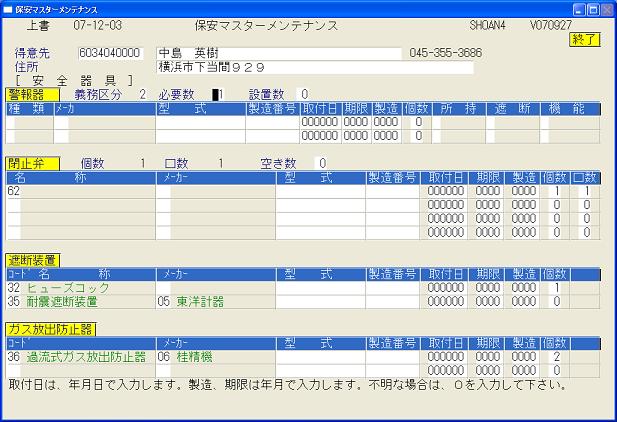Click the 必要数 input field
Screen dimensions: 617x422
pyautogui.click(x=217, y=94)
